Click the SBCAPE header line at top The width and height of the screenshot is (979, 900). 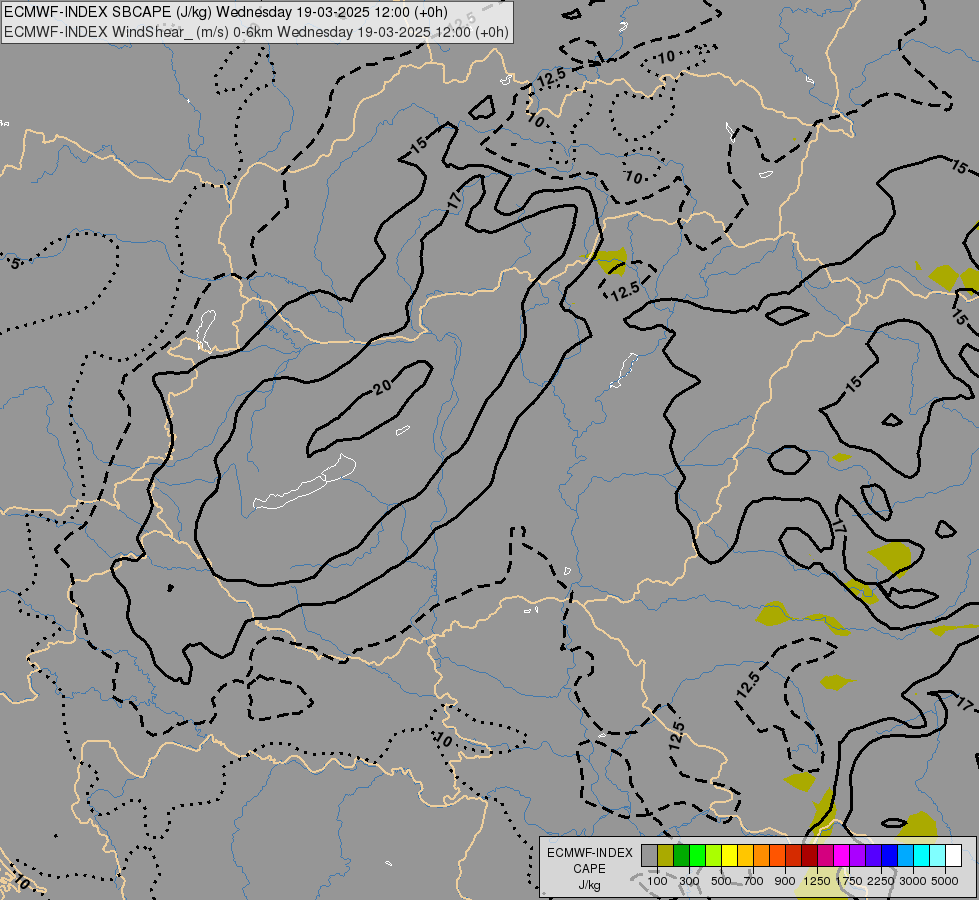click(x=226, y=12)
